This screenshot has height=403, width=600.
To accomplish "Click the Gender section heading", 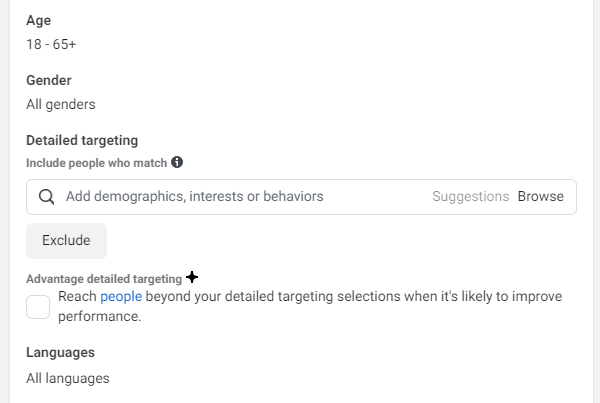I will 49,80.
